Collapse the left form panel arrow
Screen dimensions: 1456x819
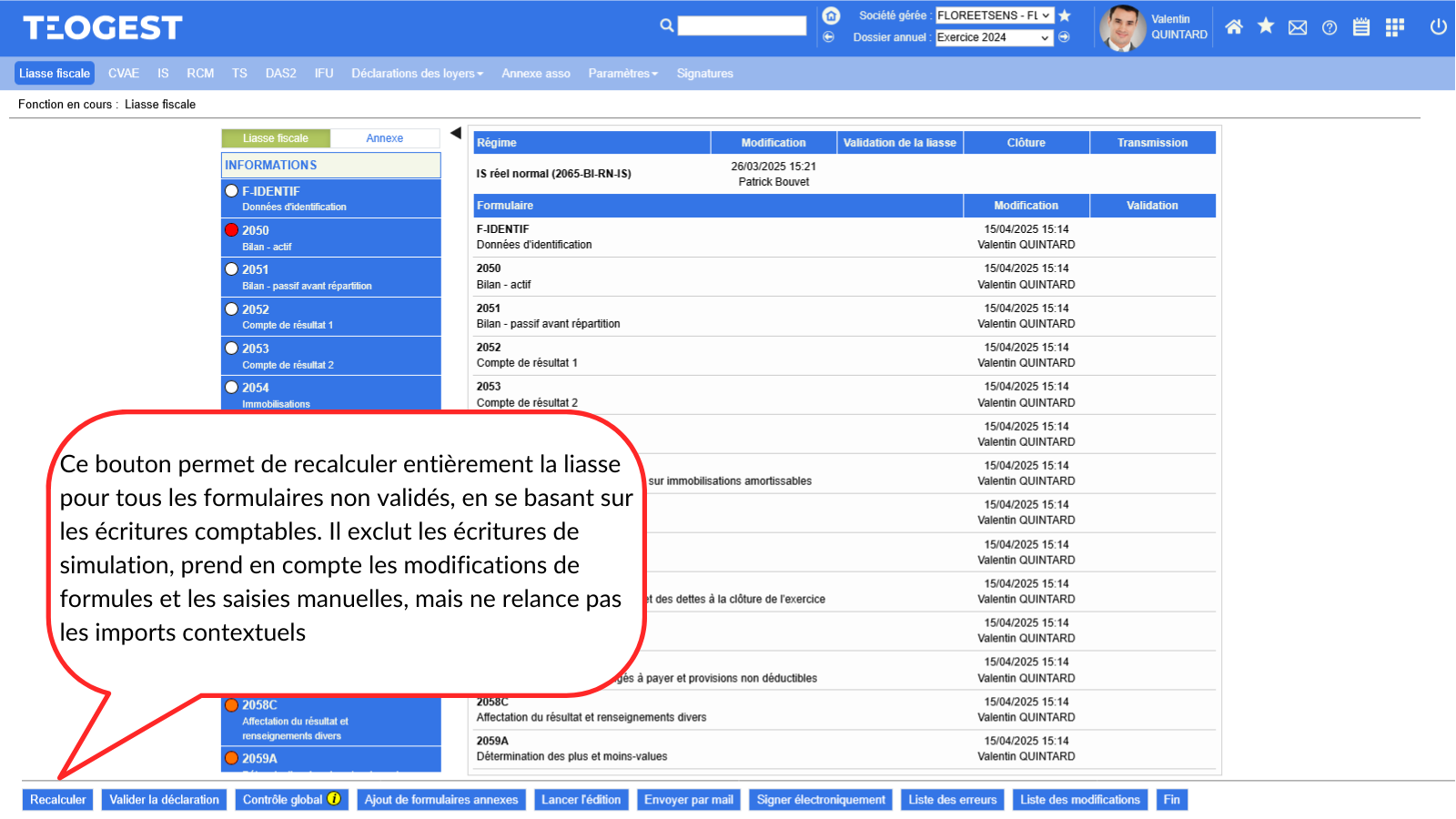pyautogui.click(x=455, y=134)
